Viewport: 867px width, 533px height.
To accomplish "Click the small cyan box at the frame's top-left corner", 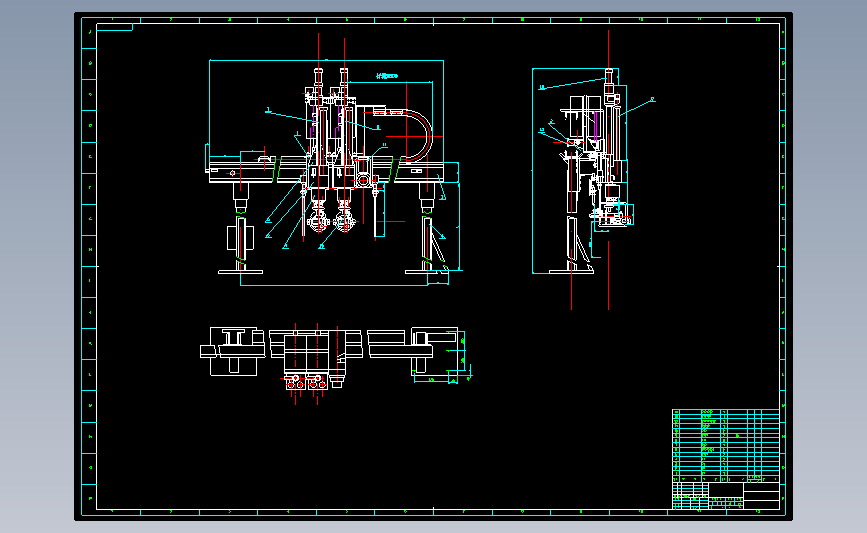I will click(x=114, y=27).
